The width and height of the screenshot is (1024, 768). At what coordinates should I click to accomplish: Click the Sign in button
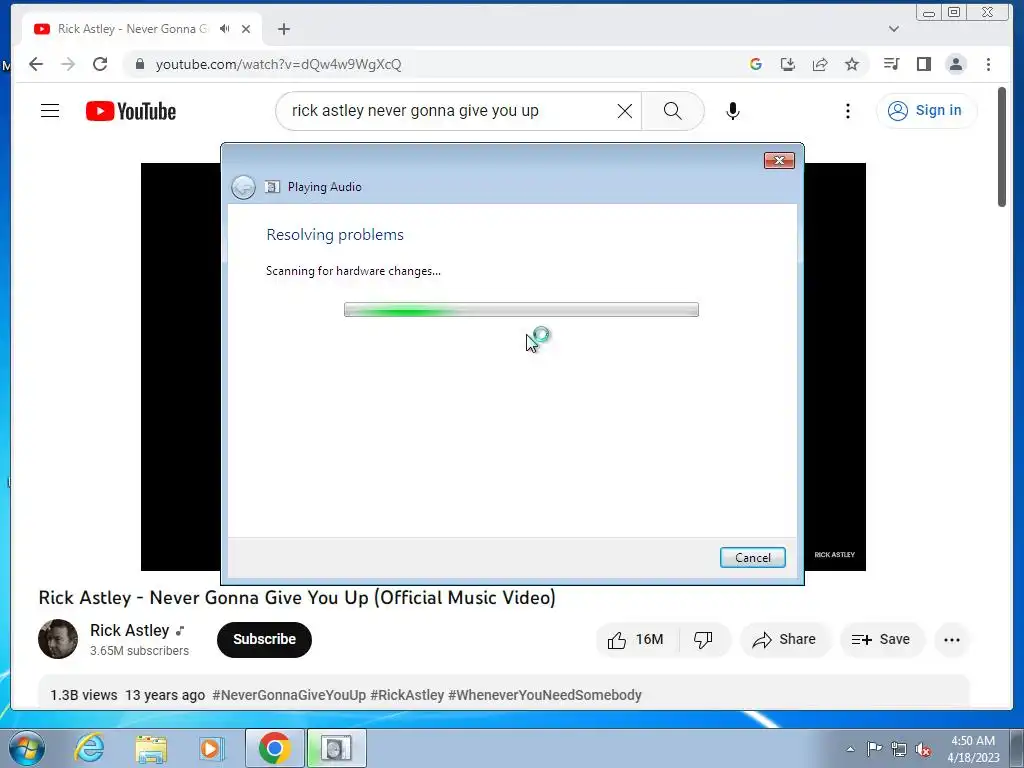[x=926, y=110]
